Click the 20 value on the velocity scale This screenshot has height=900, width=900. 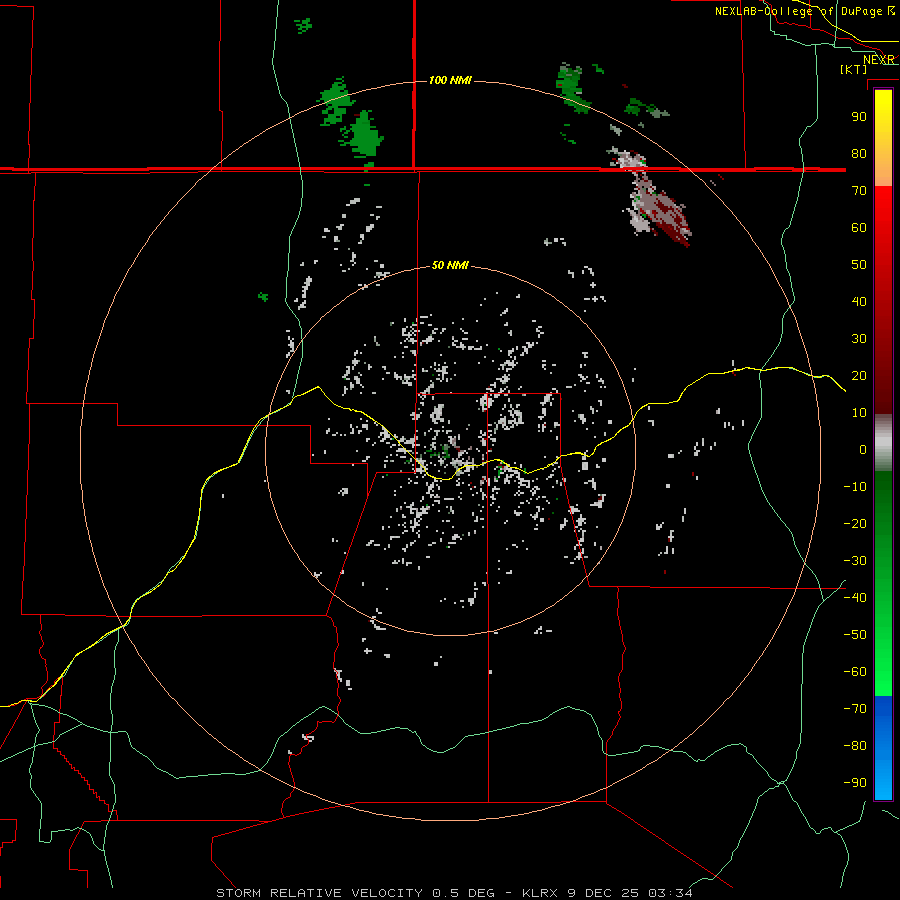(859, 375)
